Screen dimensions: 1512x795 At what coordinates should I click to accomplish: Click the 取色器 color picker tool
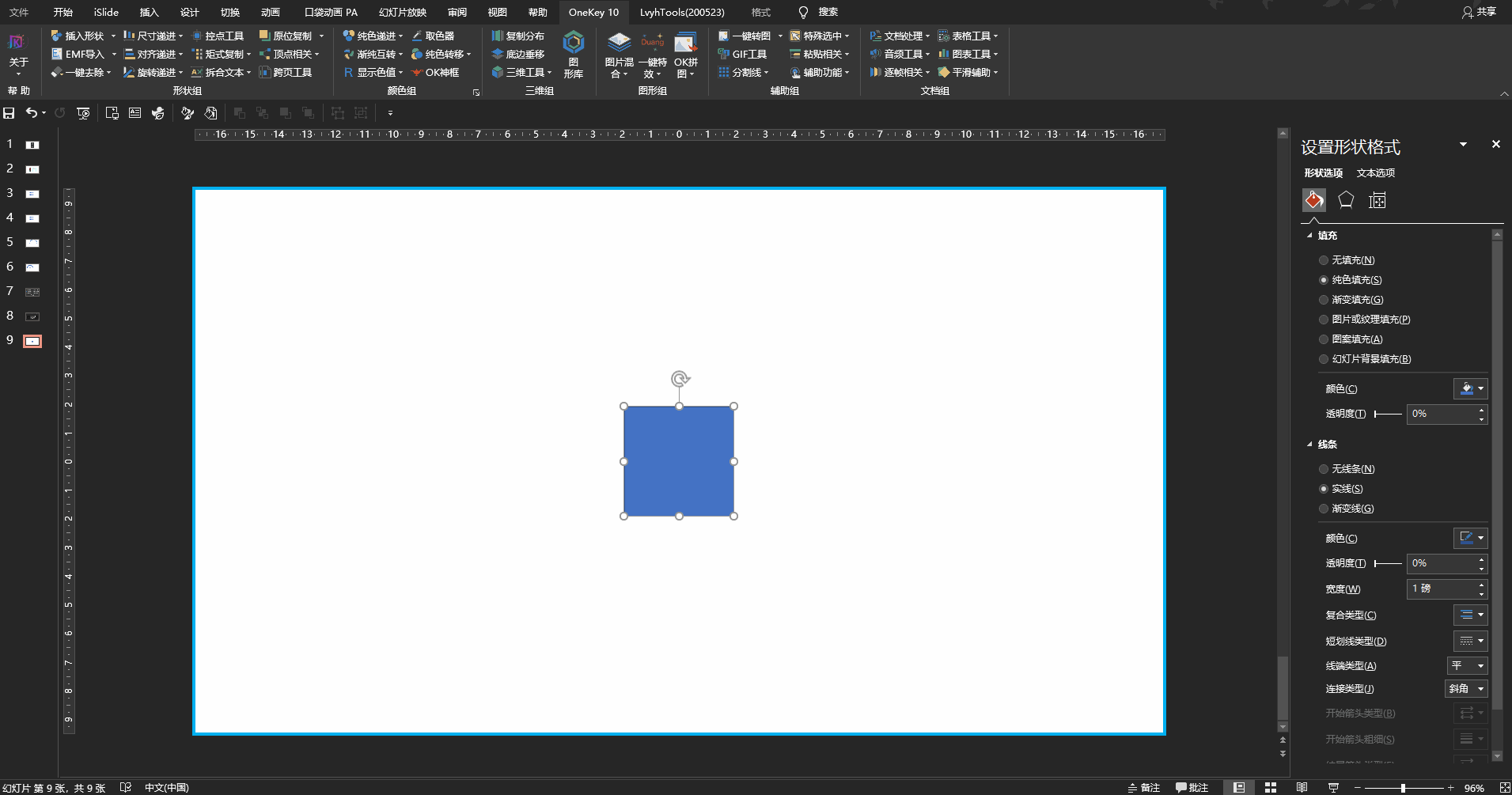432,36
